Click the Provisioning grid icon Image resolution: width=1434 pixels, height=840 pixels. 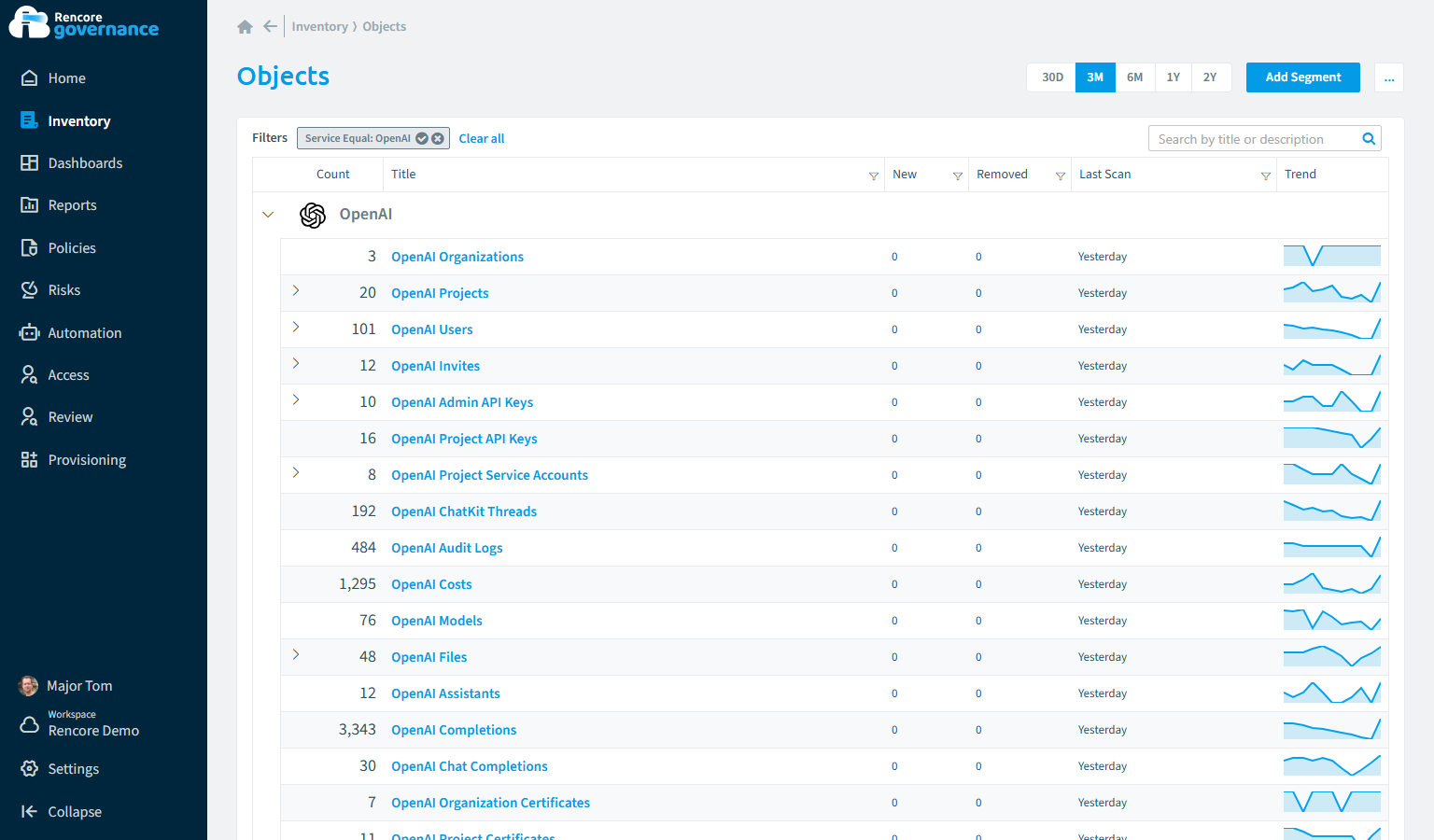30,460
